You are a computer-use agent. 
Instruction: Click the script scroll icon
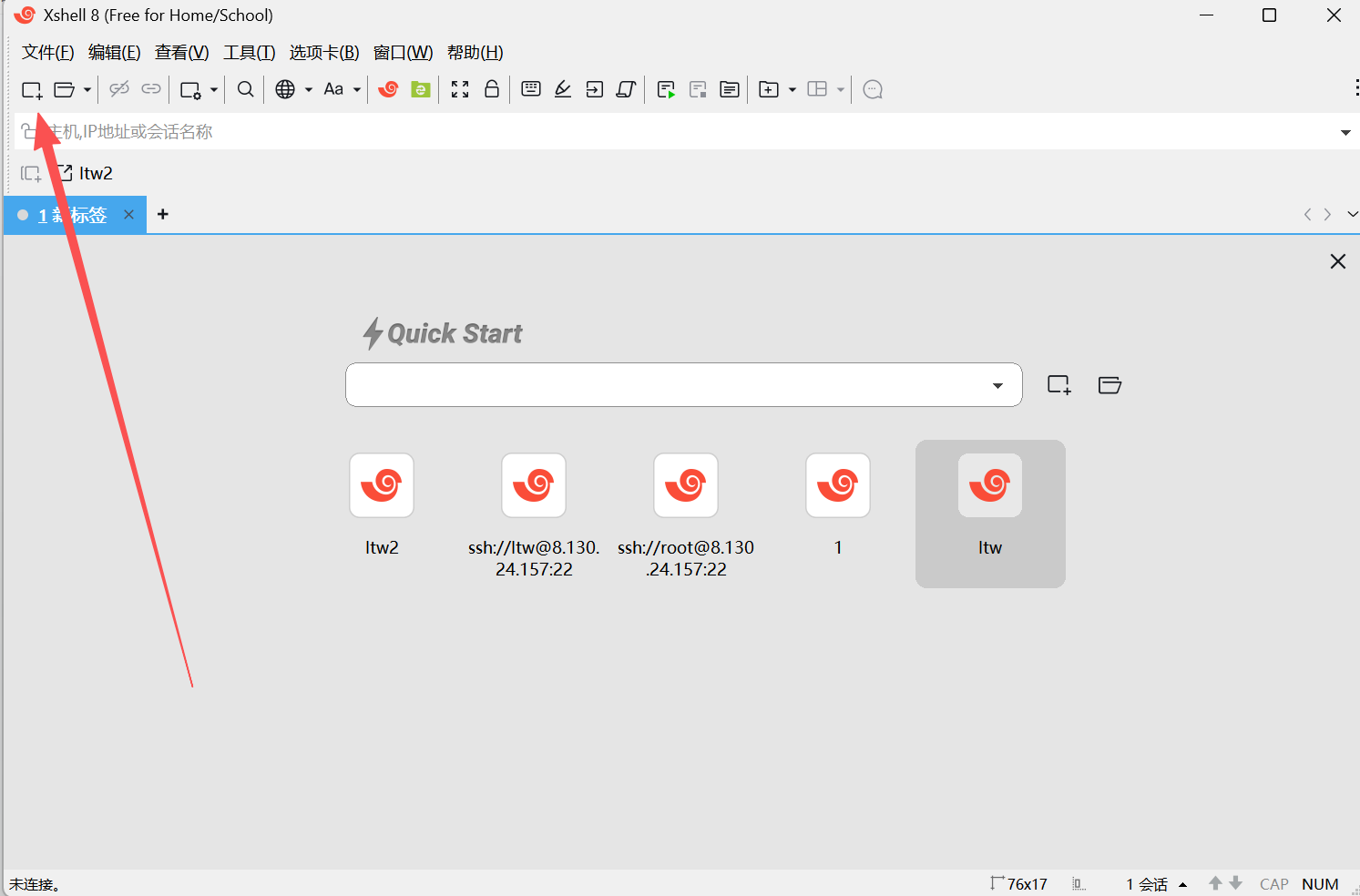[x=626, y=89]
